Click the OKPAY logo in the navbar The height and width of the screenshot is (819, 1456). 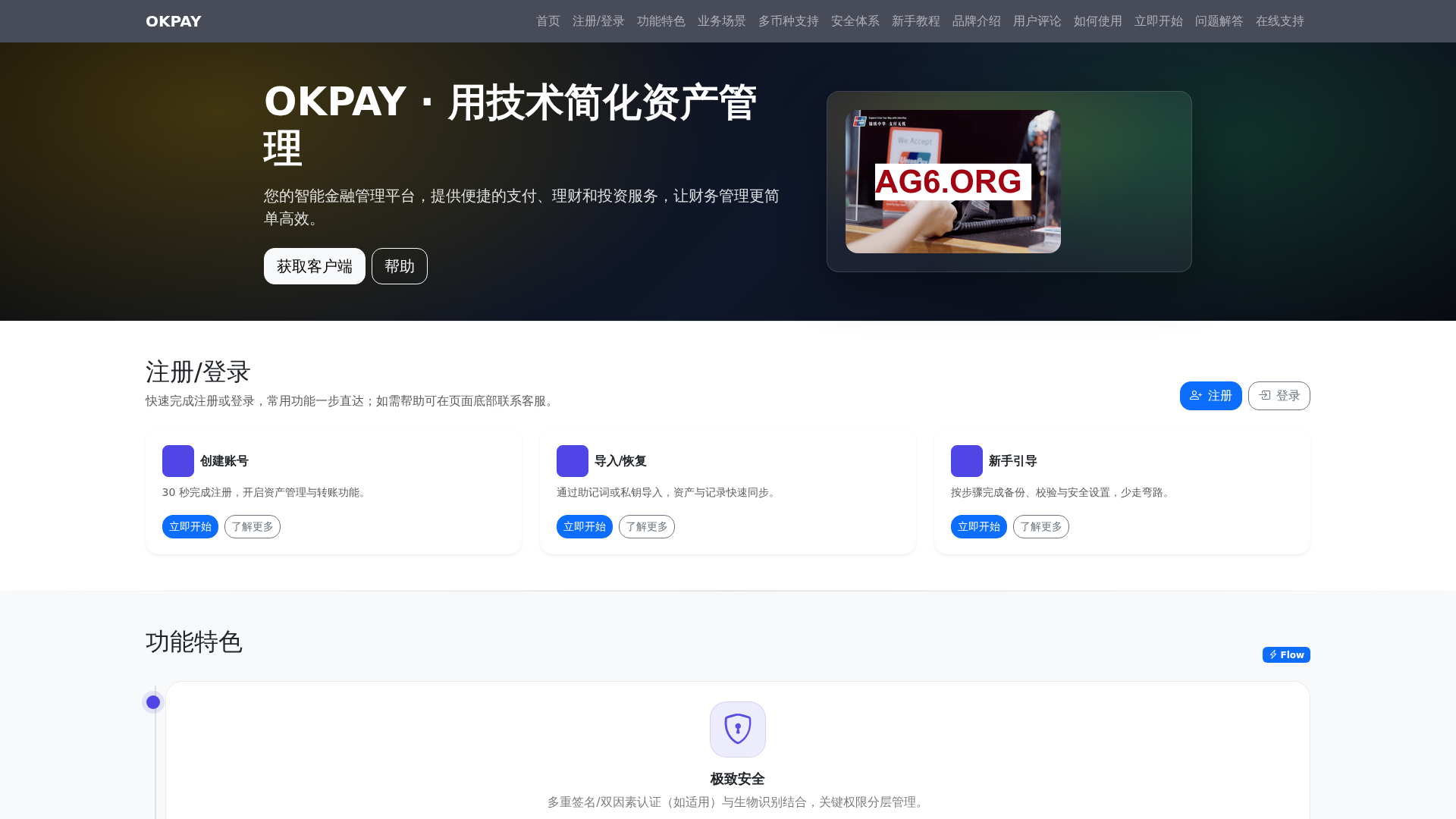(173, 21)
